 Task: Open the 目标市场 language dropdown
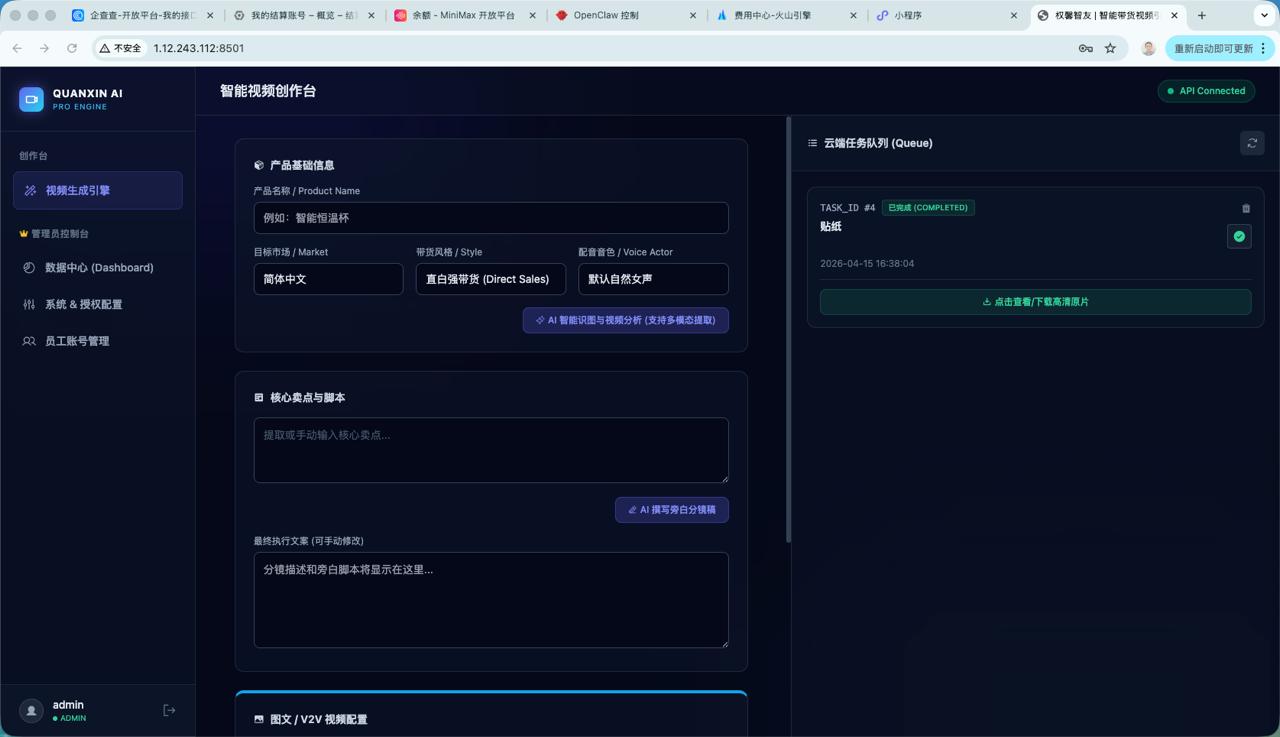[328, 279]
